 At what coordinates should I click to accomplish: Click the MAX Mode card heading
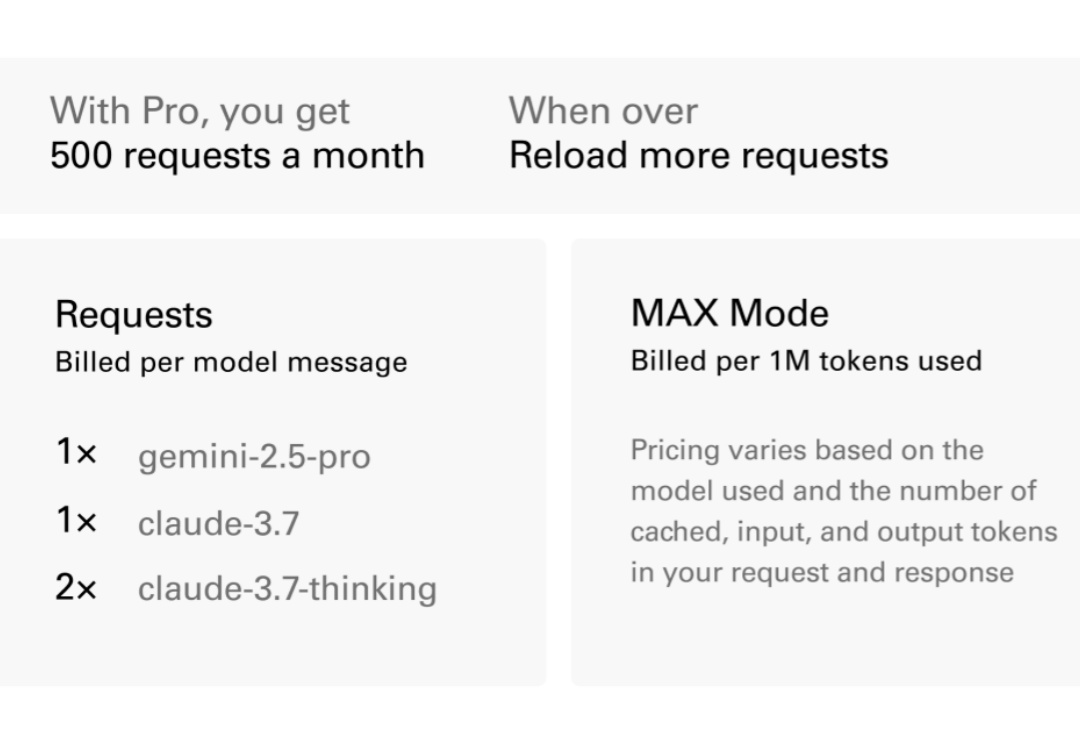[729, 313]
